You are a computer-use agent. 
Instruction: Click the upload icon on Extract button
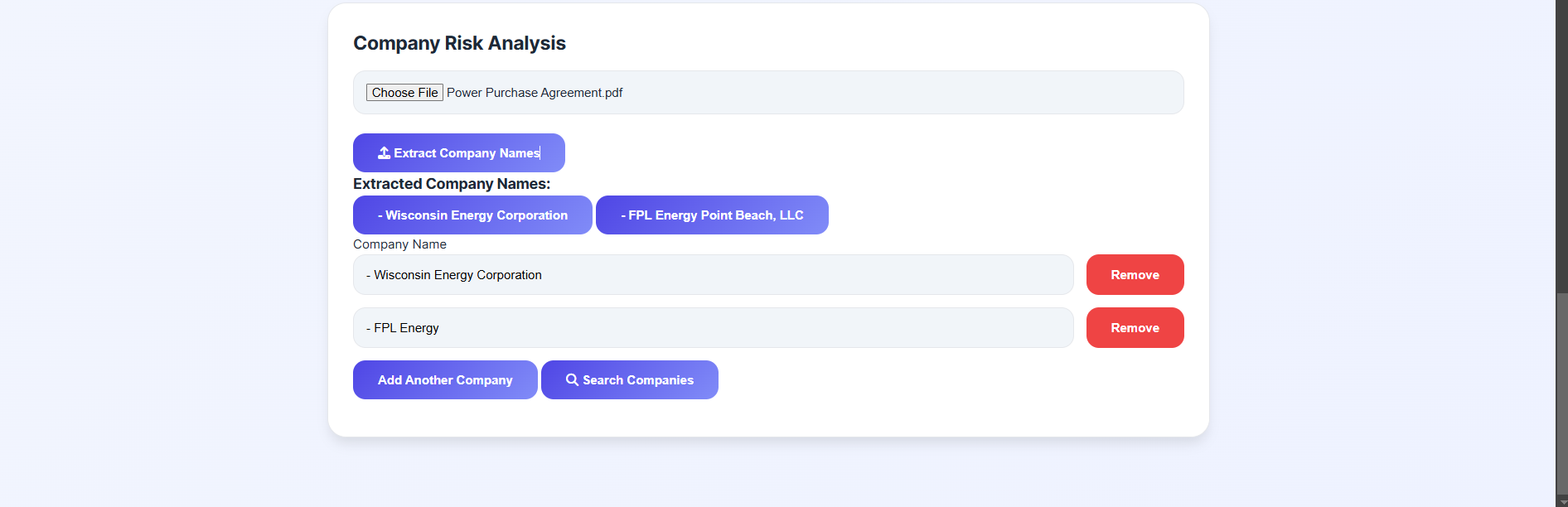[384, 153]
